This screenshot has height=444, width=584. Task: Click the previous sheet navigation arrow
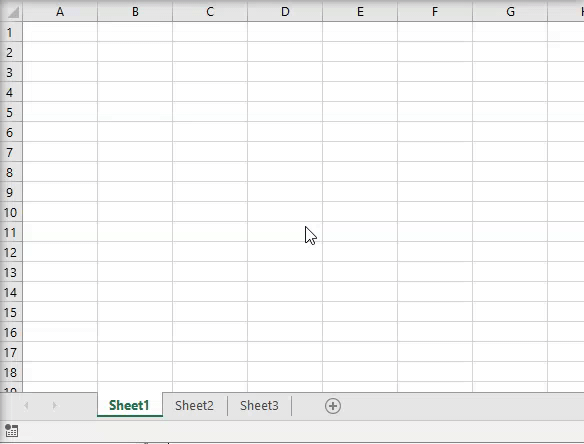point(26,405)
